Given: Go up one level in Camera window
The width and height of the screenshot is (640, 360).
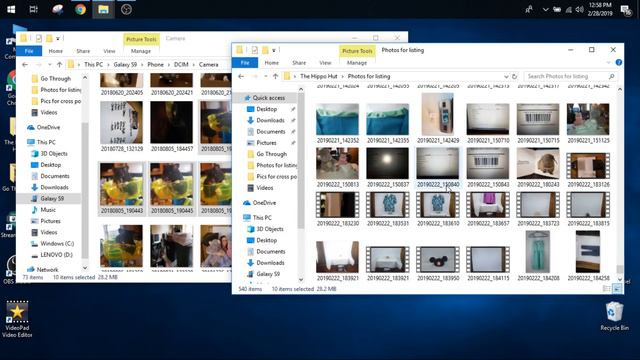Looking at the screenshot, I should (60, 64).
